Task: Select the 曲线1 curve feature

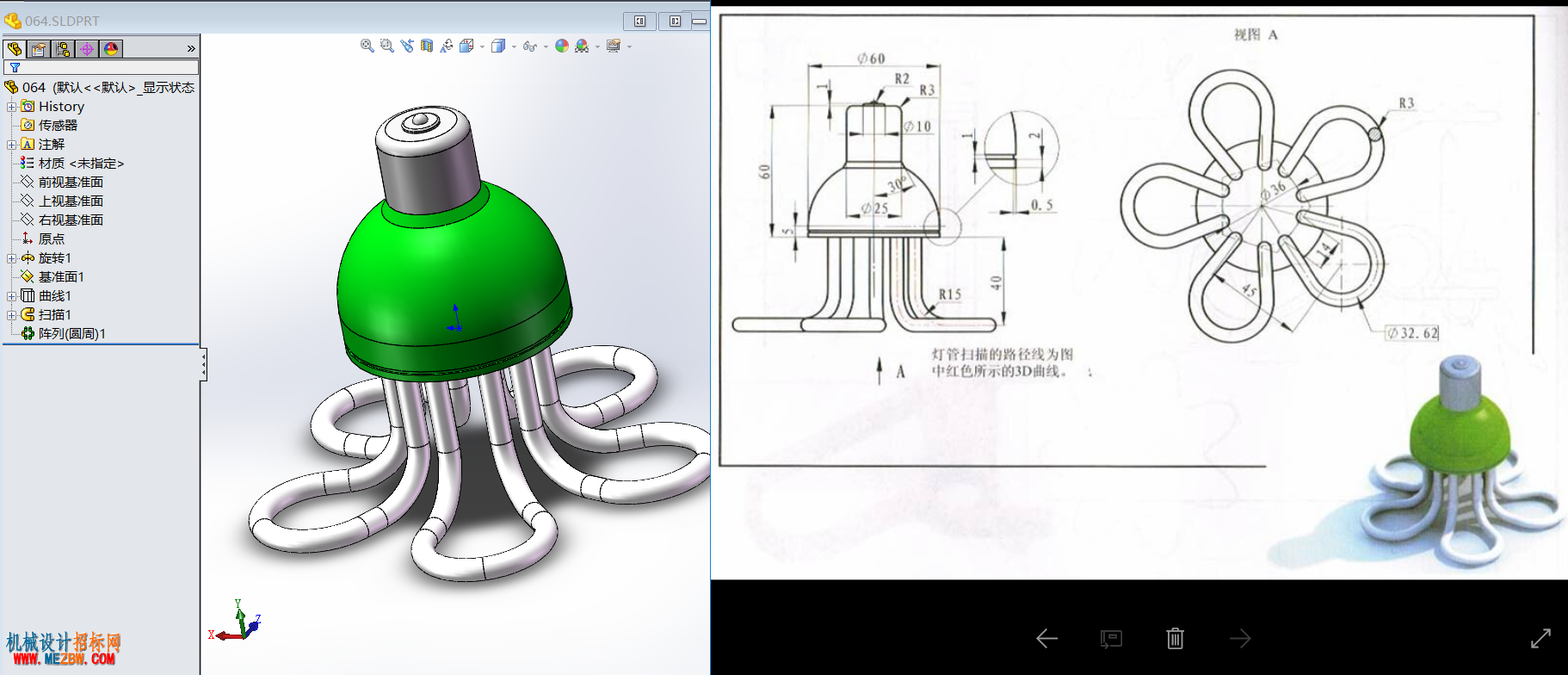Action: click(x=54, y=296)
